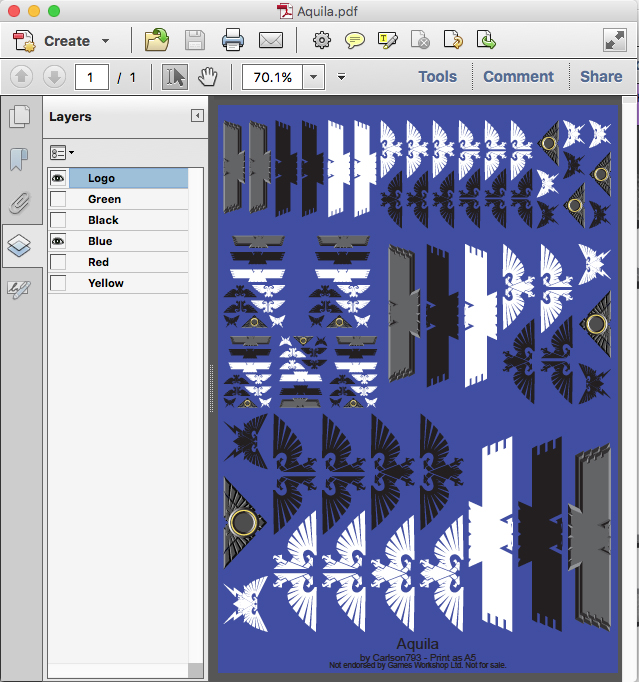639x682 pixels.
Task: Click the Open file folder icon
Action: pyautogui.click(x=156, y=40)
